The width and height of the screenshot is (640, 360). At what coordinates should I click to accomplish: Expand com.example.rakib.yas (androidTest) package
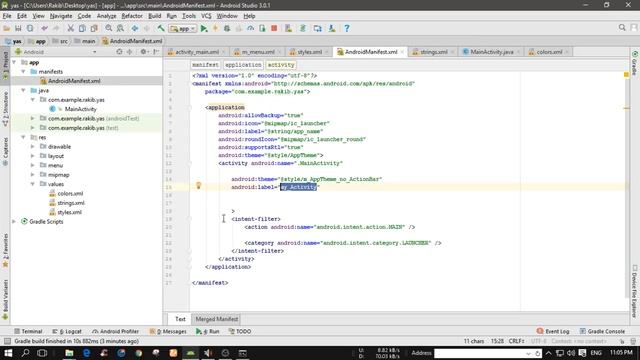point(33,118)
